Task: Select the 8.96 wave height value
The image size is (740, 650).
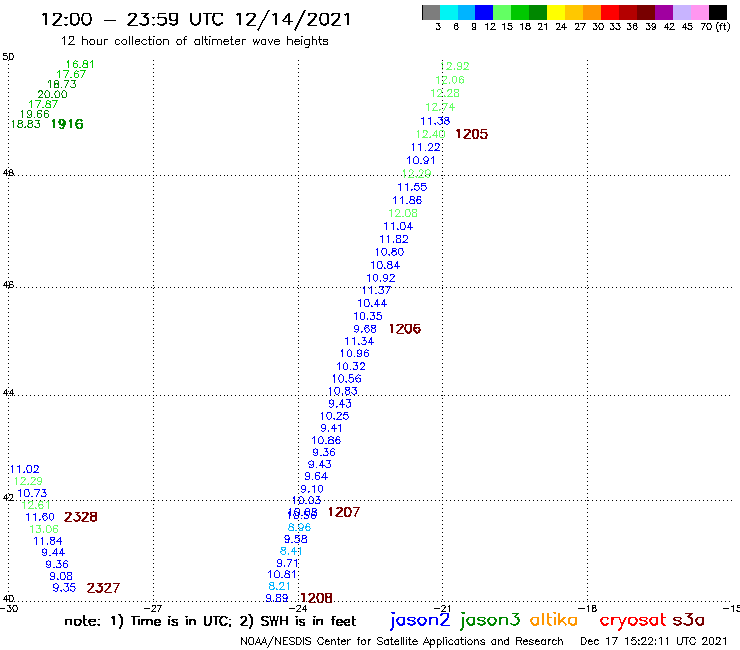Action: 300,528
